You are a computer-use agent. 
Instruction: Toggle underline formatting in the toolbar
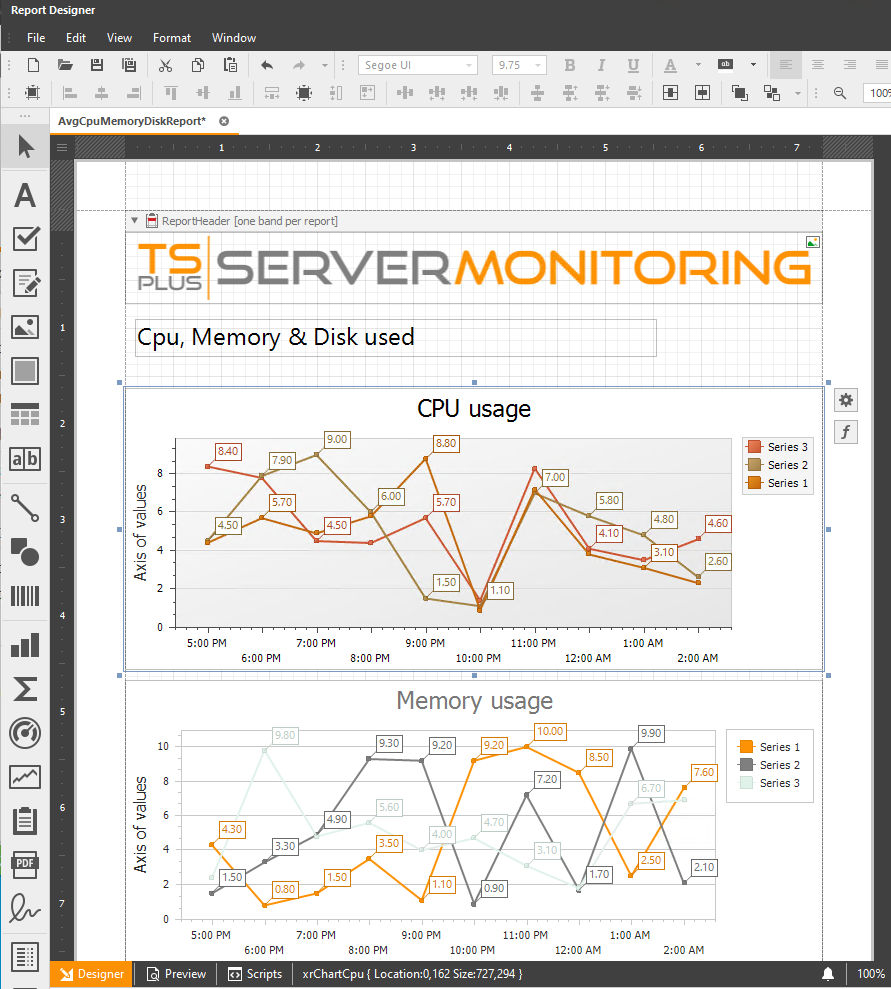(633, 65)
